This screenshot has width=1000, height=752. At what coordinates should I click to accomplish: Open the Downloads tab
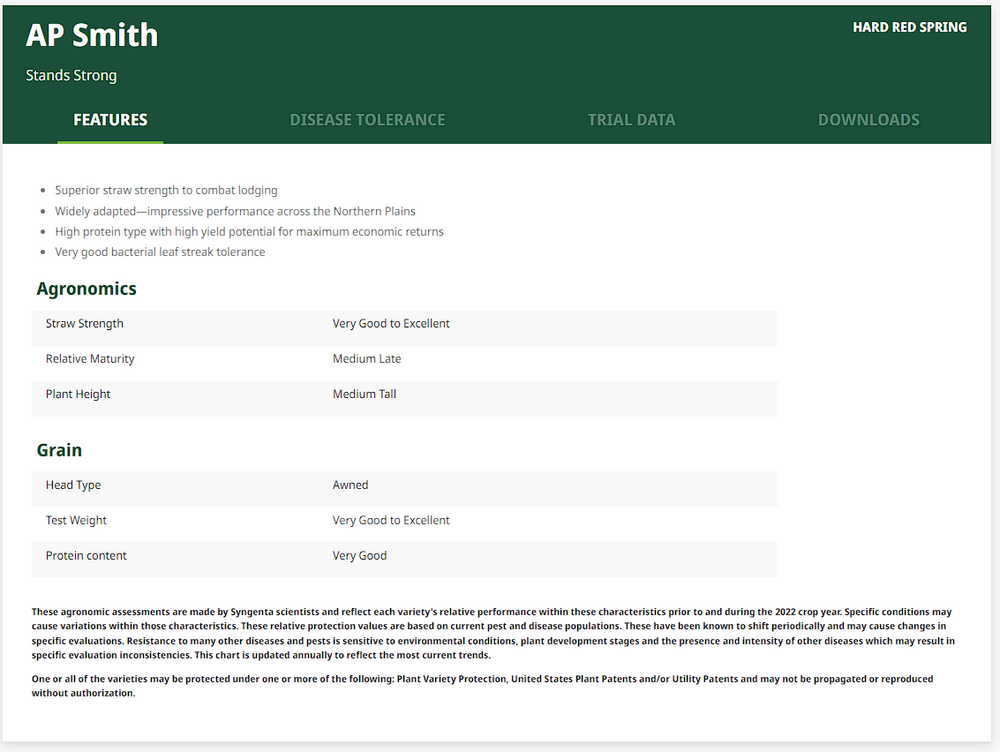(x=869, y=120)
